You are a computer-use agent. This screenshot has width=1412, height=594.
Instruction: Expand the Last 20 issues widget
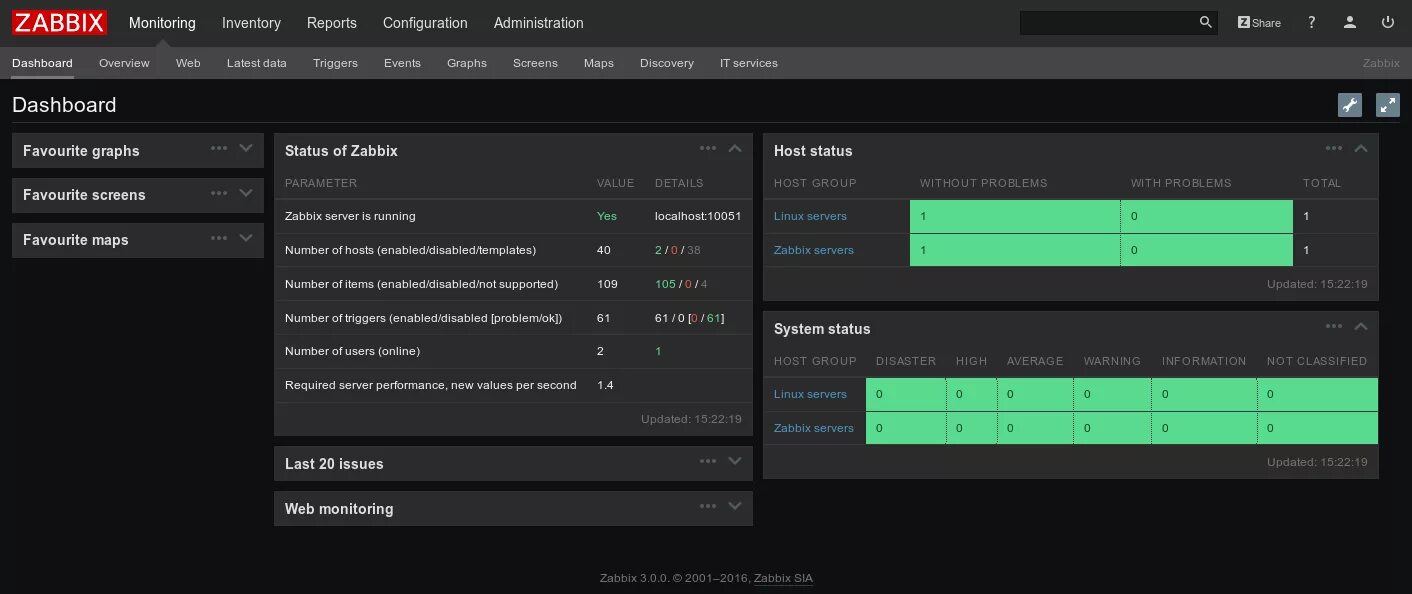735,461
